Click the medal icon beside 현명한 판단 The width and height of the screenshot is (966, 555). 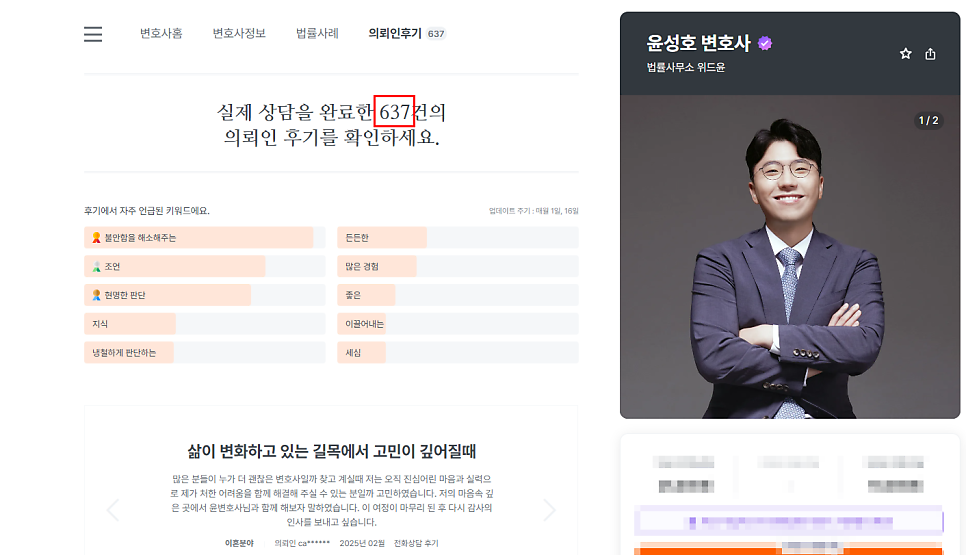(x=96, y=295)
